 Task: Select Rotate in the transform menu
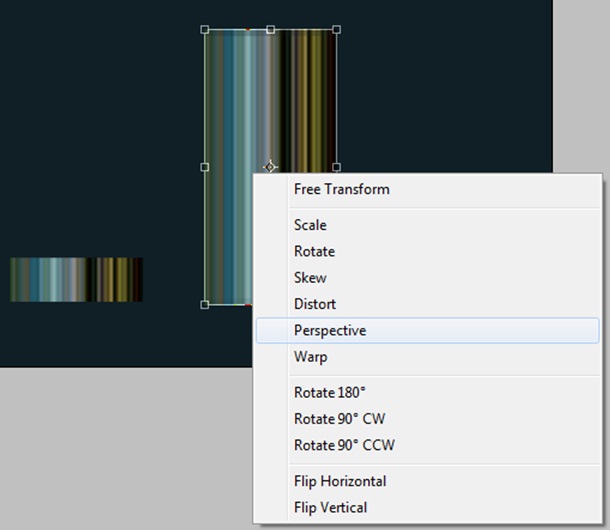pyautogui.click(x=427, y=251)
